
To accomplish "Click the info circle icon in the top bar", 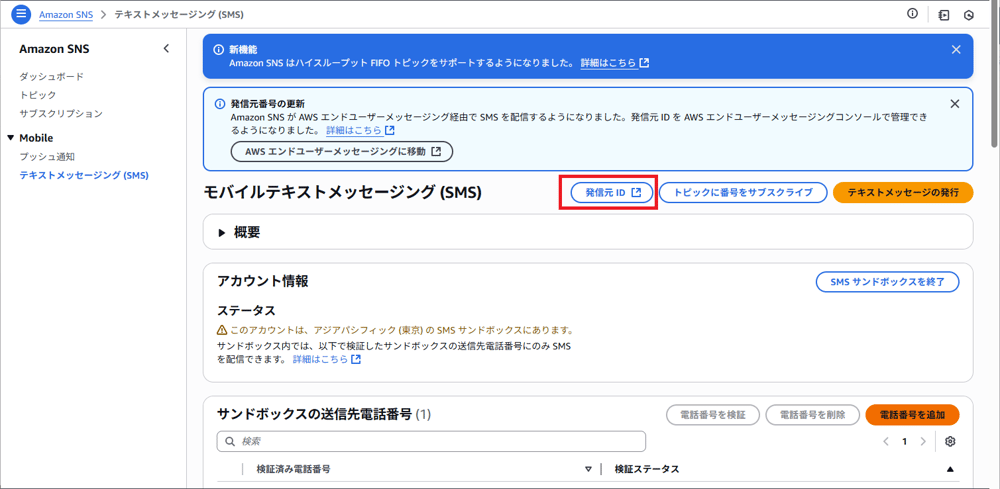I will (x=913, y=13).
